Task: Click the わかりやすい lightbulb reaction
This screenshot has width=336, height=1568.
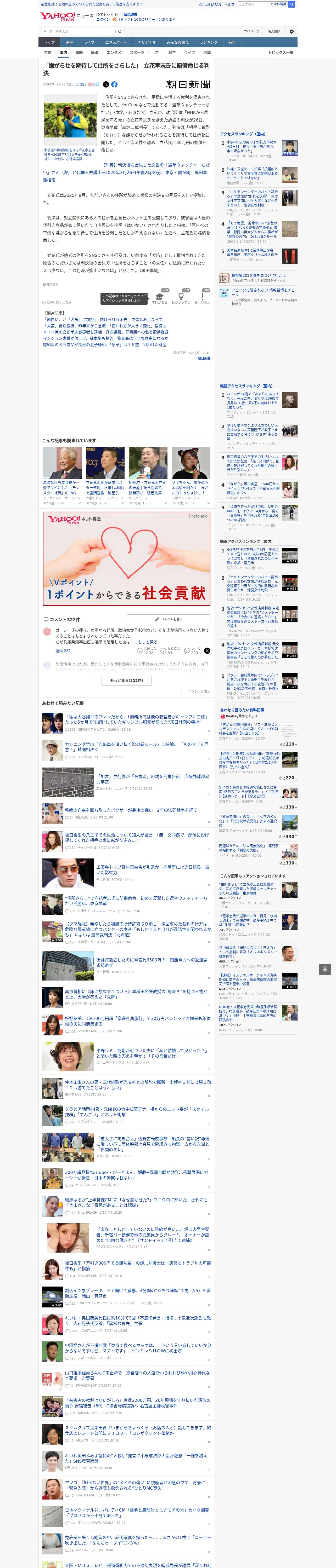Action: tap(181, 296)
